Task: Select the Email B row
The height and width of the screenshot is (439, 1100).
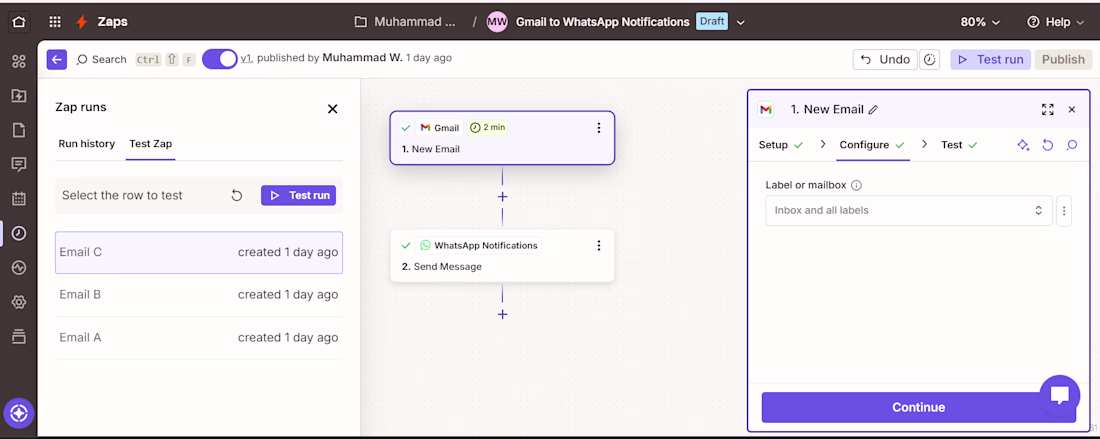Action: pos(199,295)
